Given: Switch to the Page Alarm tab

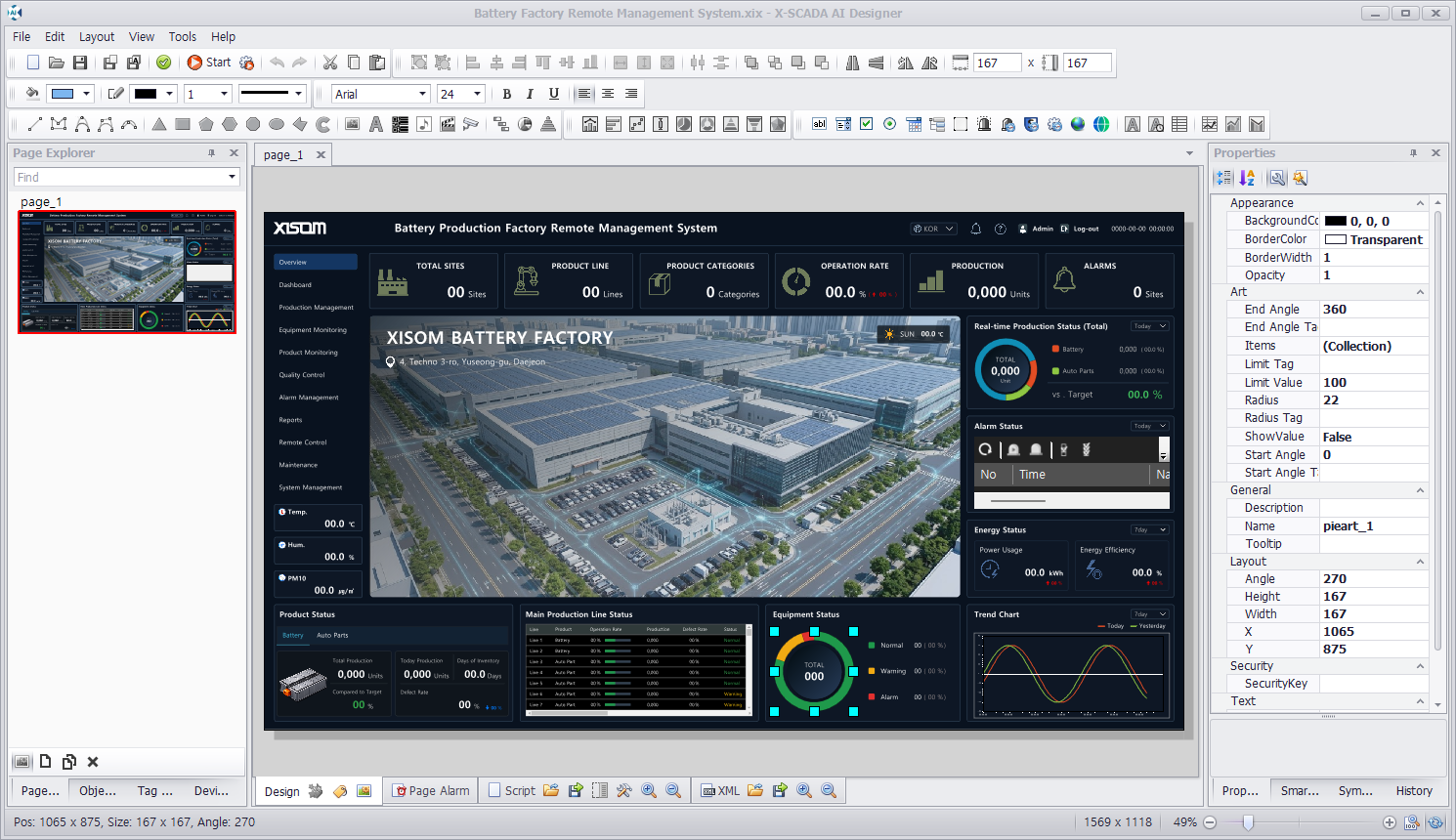Looking at the screenshot, I should click(431, 790).
